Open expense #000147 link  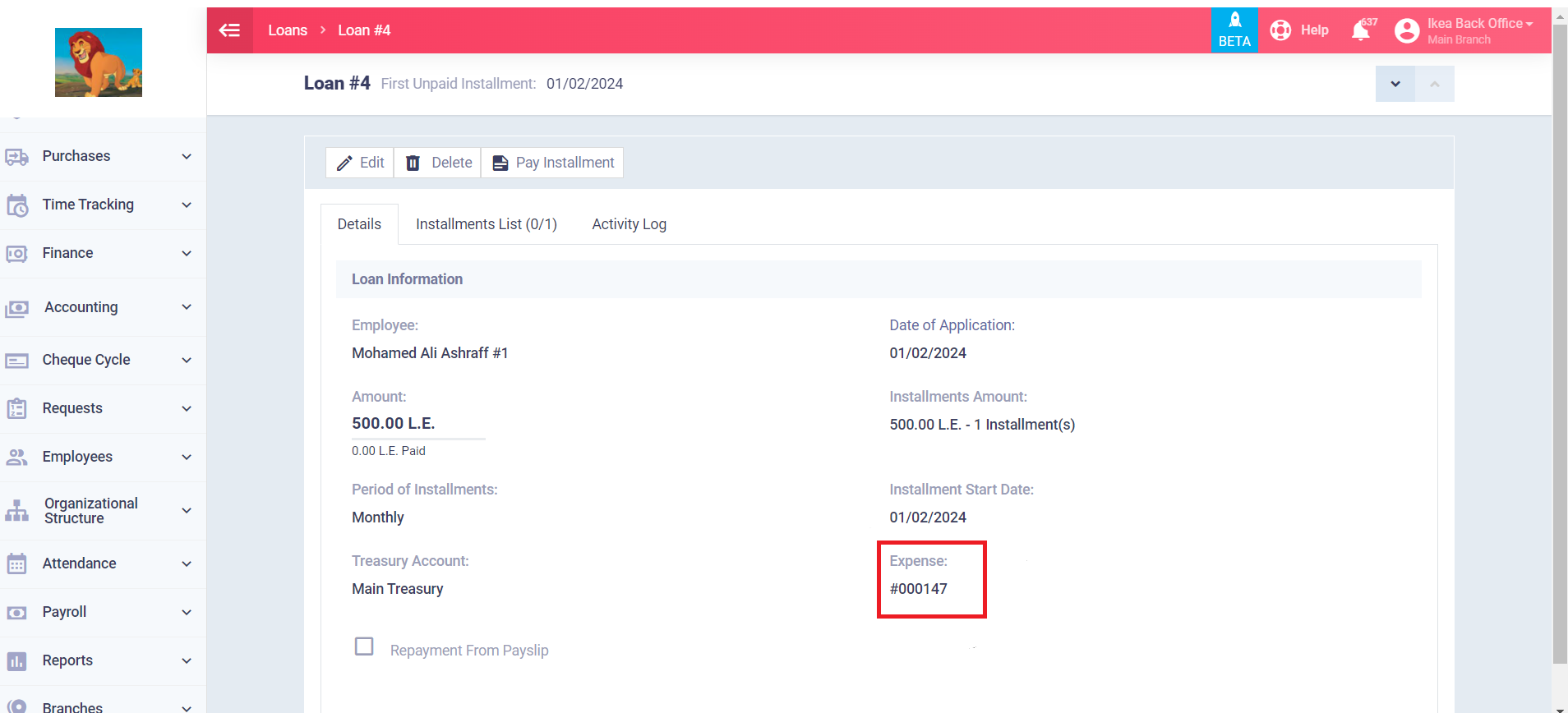point(918,589)
